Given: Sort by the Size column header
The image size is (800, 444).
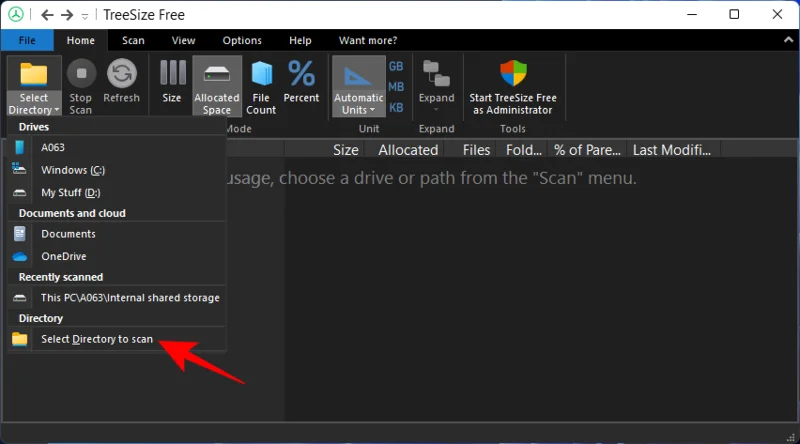Looking at the screenshot, I should pyautogui.click(x=324, y=150).
